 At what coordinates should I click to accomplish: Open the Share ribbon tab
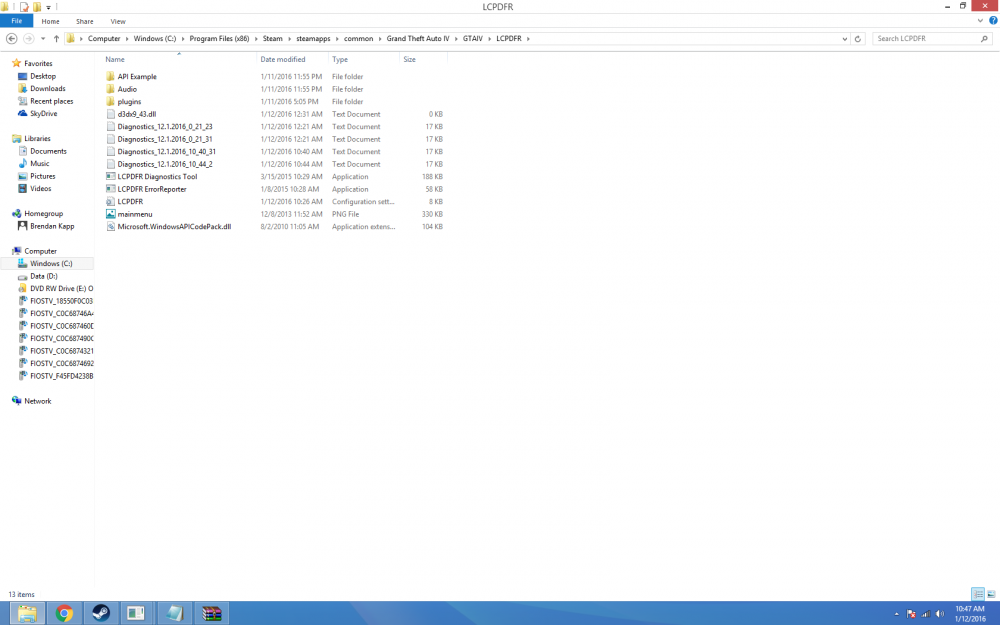[x=84, y=21]
